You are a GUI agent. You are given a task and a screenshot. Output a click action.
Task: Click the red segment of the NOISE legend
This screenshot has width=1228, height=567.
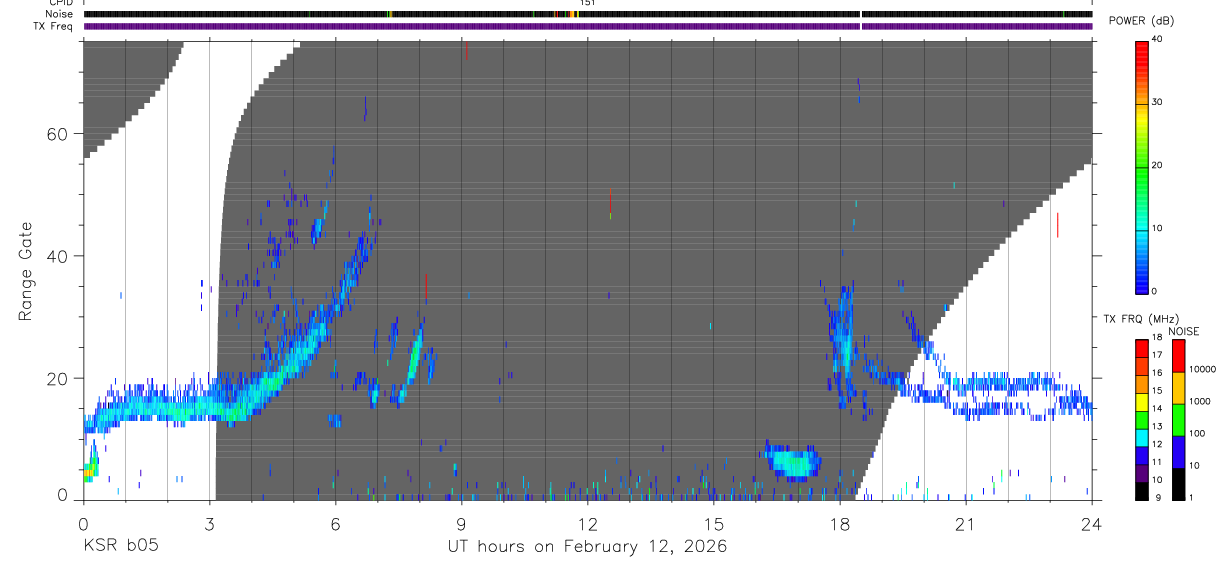(1179, 356)
